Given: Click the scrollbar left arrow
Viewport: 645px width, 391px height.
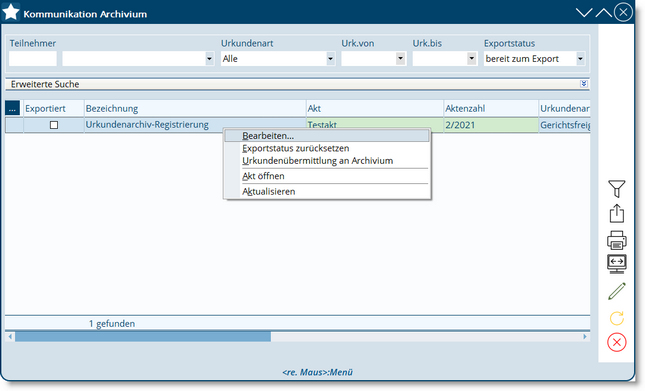Looking at the screenshot, I should tap(10, 337).
